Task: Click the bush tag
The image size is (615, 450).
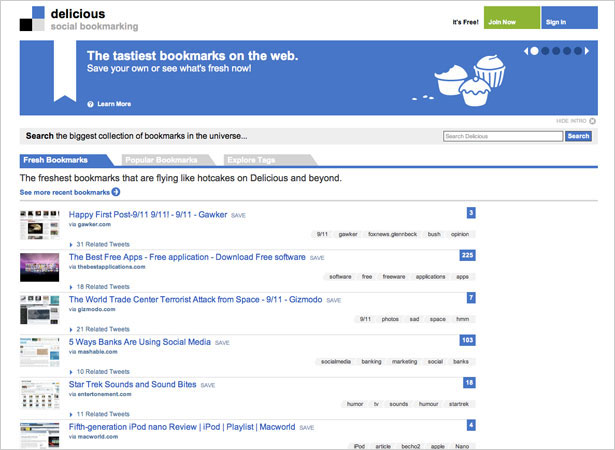Action: point(434,234)
